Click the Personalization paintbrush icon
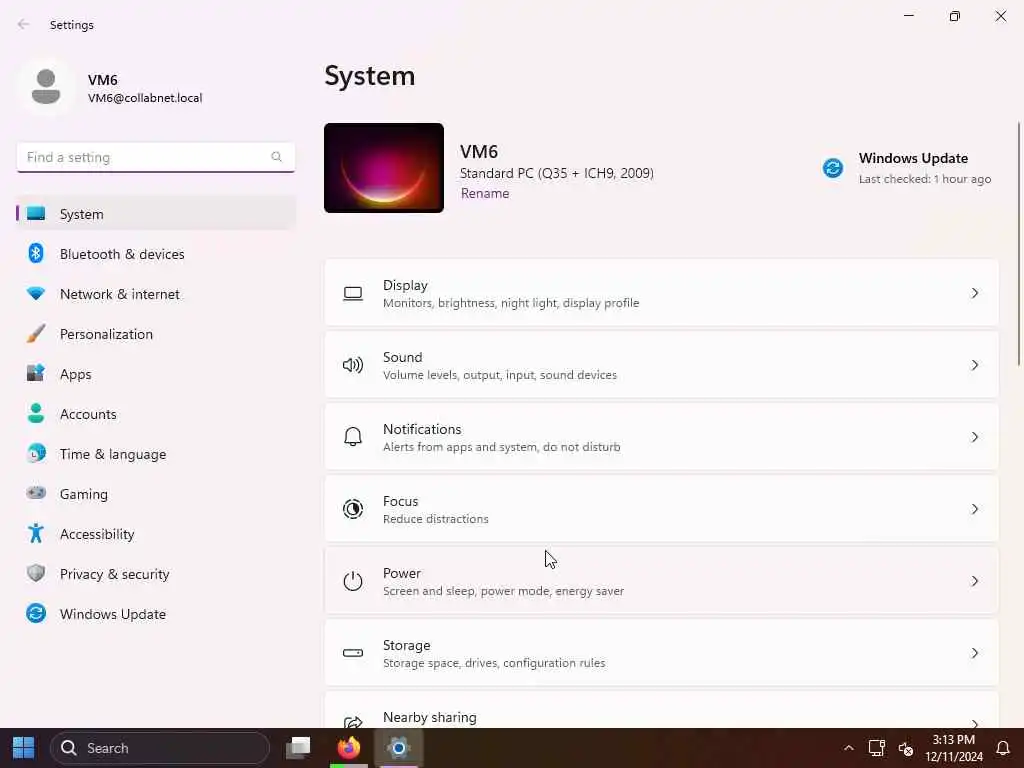Screen dimensions: 1024x768 tap(36, 334)
